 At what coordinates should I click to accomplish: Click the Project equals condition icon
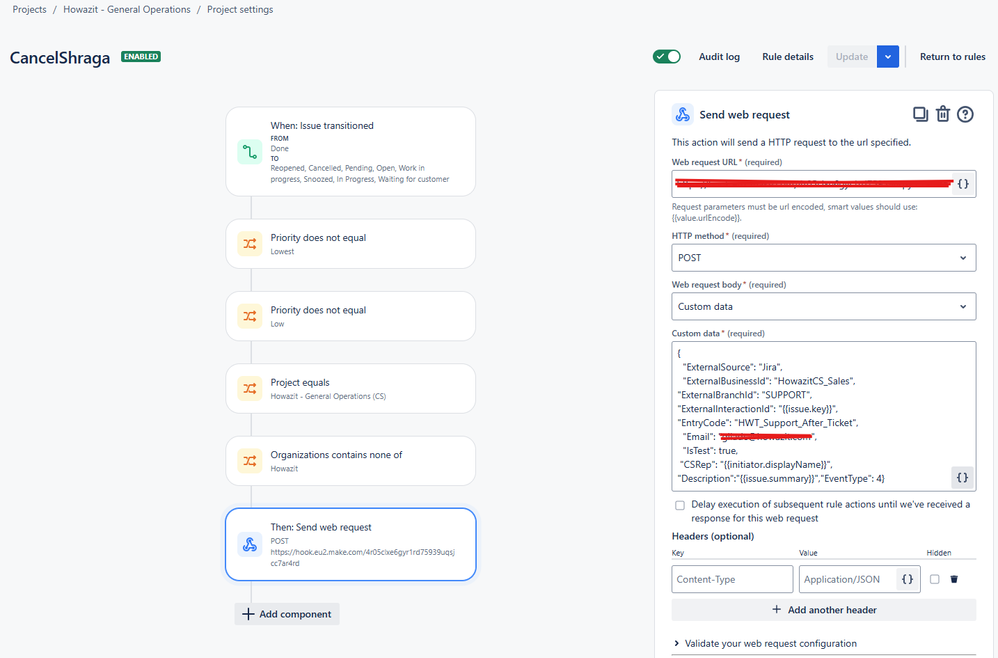click(x=250, y=388)
